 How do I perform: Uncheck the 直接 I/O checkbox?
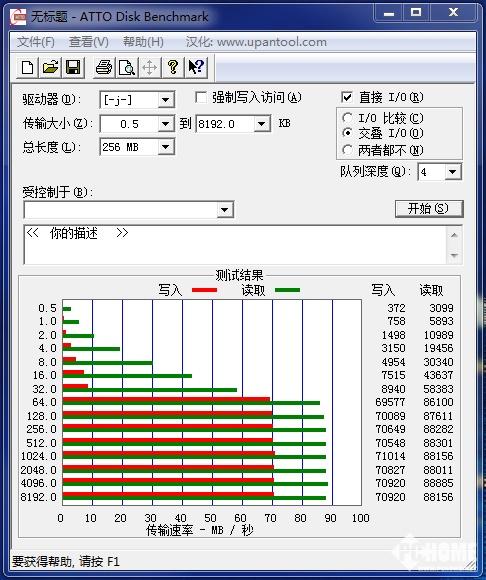pyautogui.click(x=347, y=97)
